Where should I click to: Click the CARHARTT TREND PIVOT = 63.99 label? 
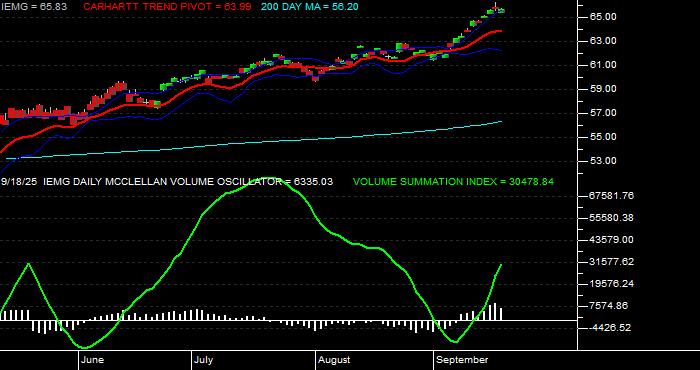167,7
